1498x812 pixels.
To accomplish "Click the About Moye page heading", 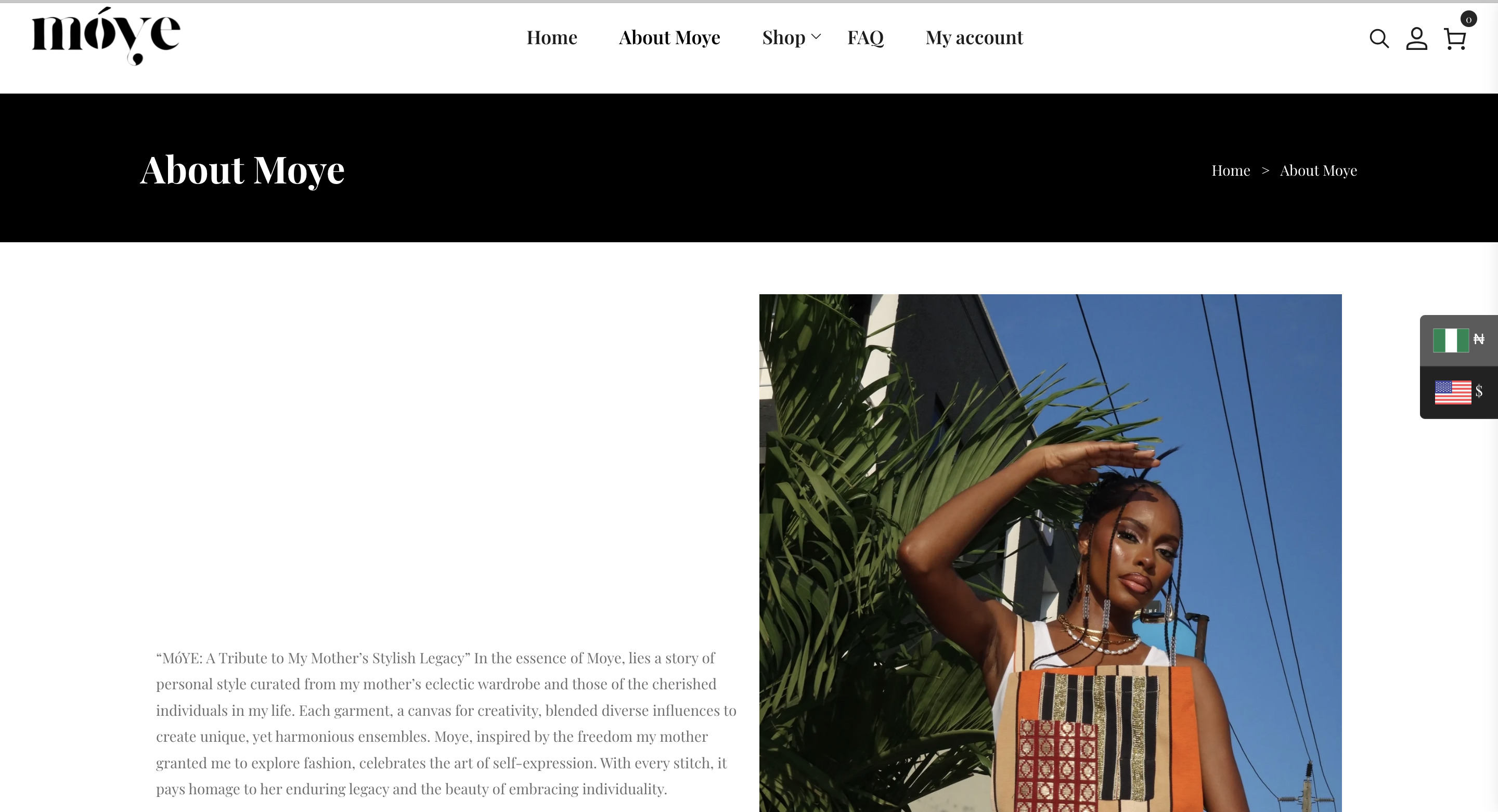I will coord(242,169).
